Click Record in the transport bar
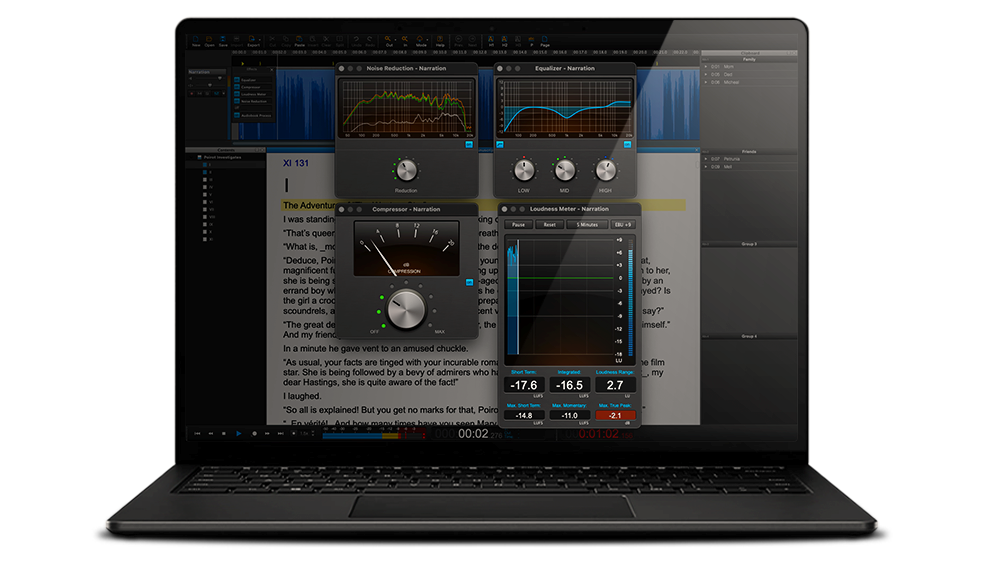 (255, 434)
